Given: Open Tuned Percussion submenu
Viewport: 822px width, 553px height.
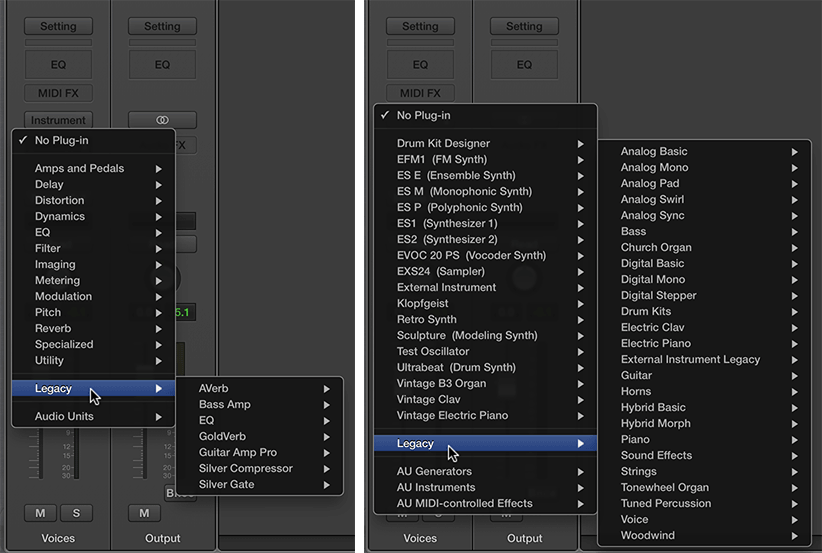Looking at the screenshot, I should 704,504.
